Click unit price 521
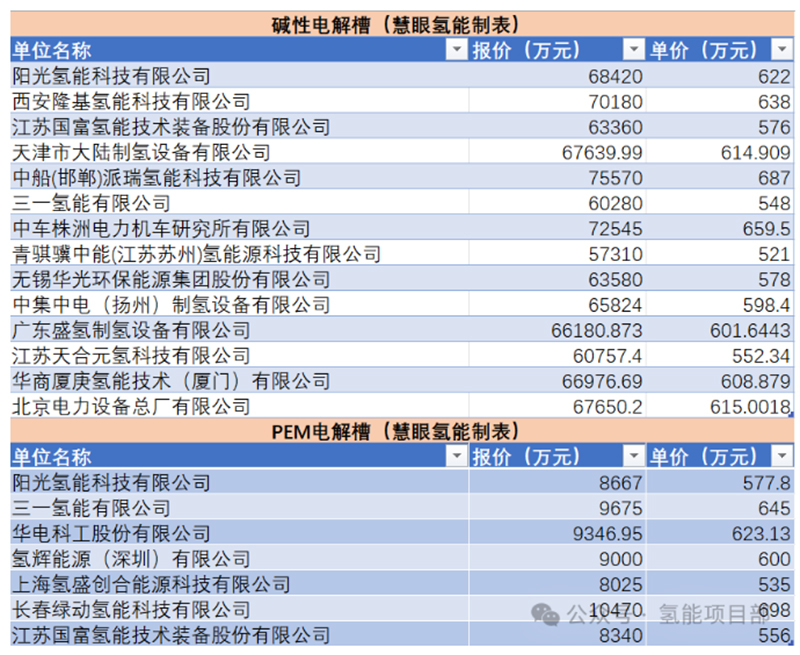 click(x=774, y=255)
